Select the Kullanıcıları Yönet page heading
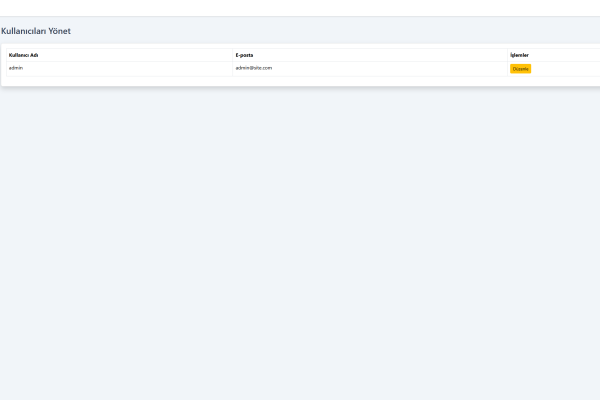600x400 pixels. 36,31
